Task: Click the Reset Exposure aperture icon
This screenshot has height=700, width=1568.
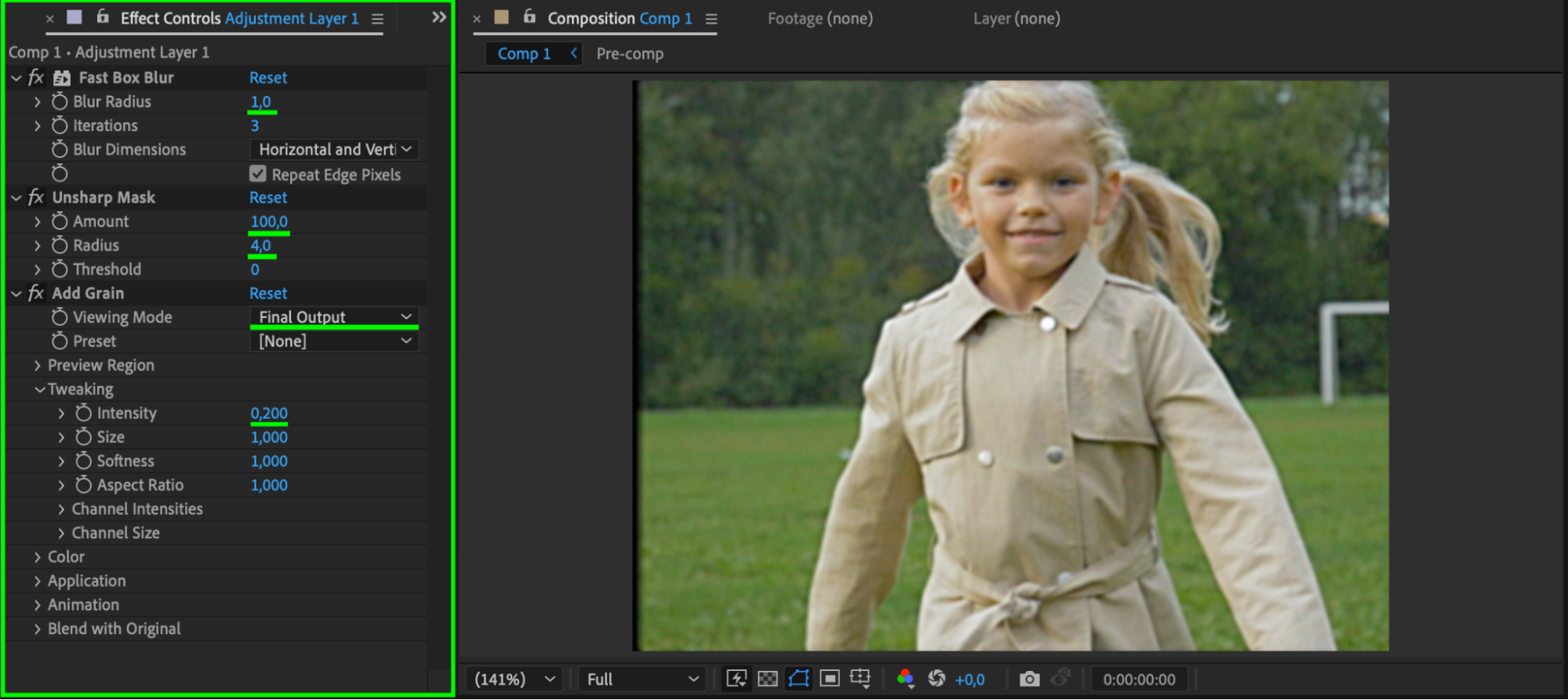Action: (937, 679)
